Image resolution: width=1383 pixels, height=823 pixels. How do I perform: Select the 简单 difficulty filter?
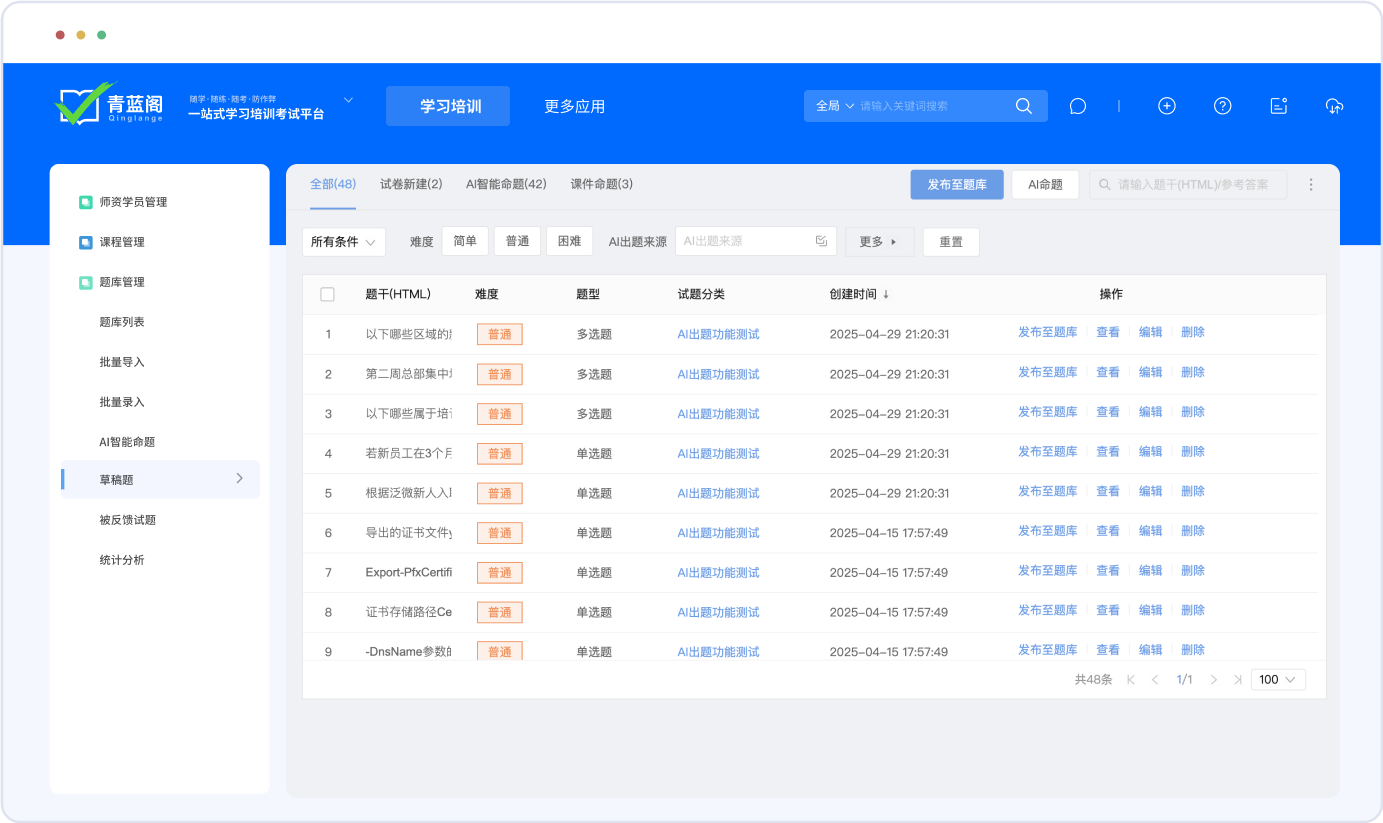465,241
